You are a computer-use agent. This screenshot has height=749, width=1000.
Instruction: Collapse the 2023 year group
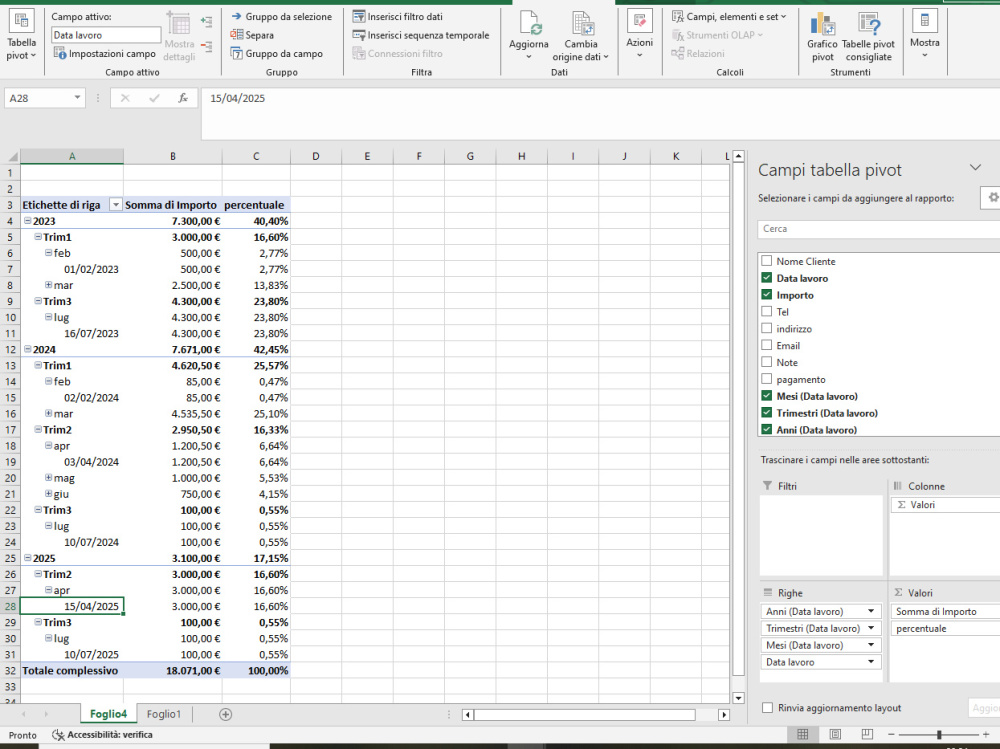(x=27, y=221)
